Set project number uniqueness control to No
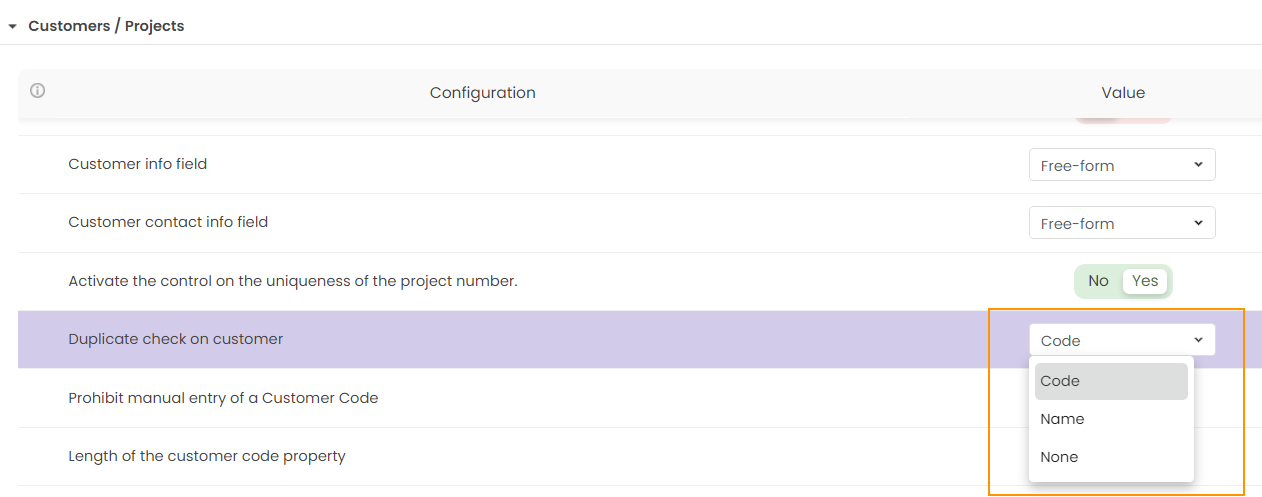Viewport: 1262px width, 497px height. (1098, 281)
